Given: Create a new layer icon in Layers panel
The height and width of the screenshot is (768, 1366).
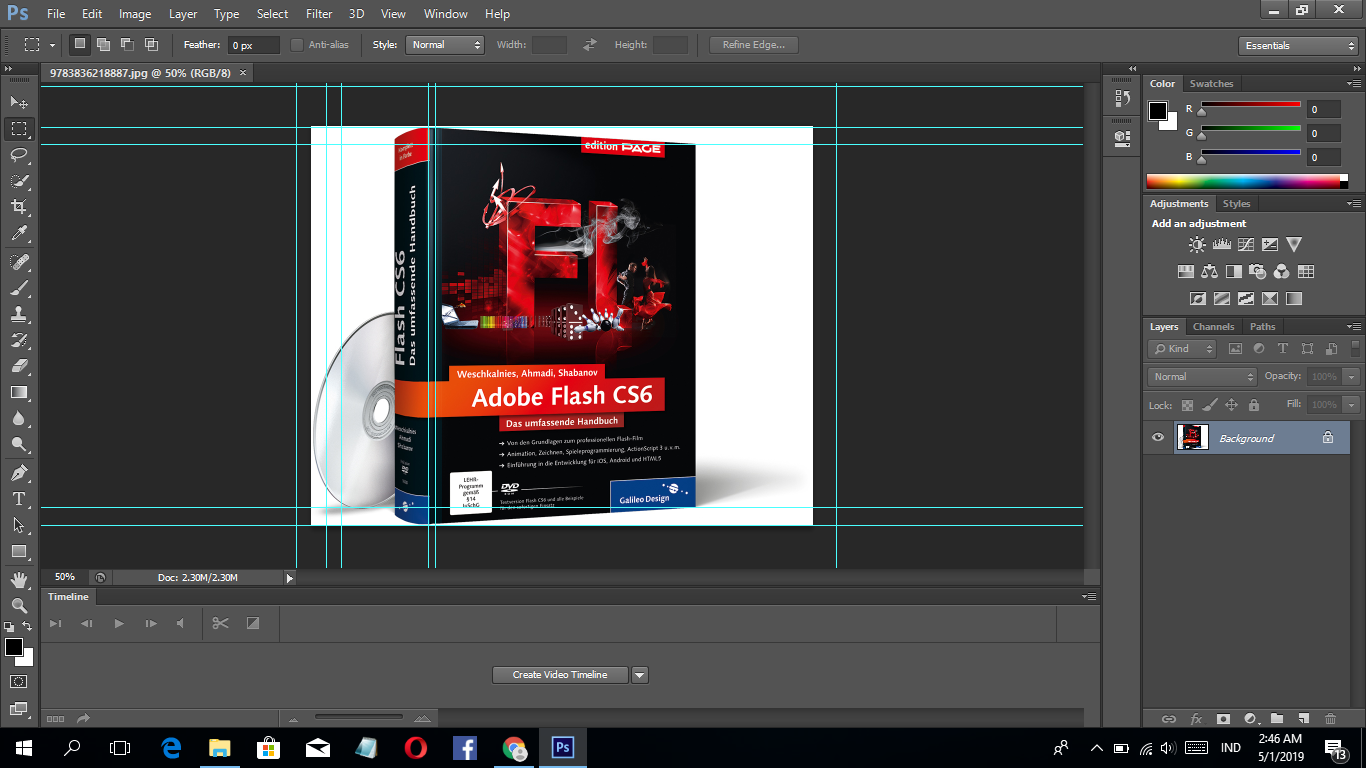Looking at the screenshot, I should [x=1303, y=718].
